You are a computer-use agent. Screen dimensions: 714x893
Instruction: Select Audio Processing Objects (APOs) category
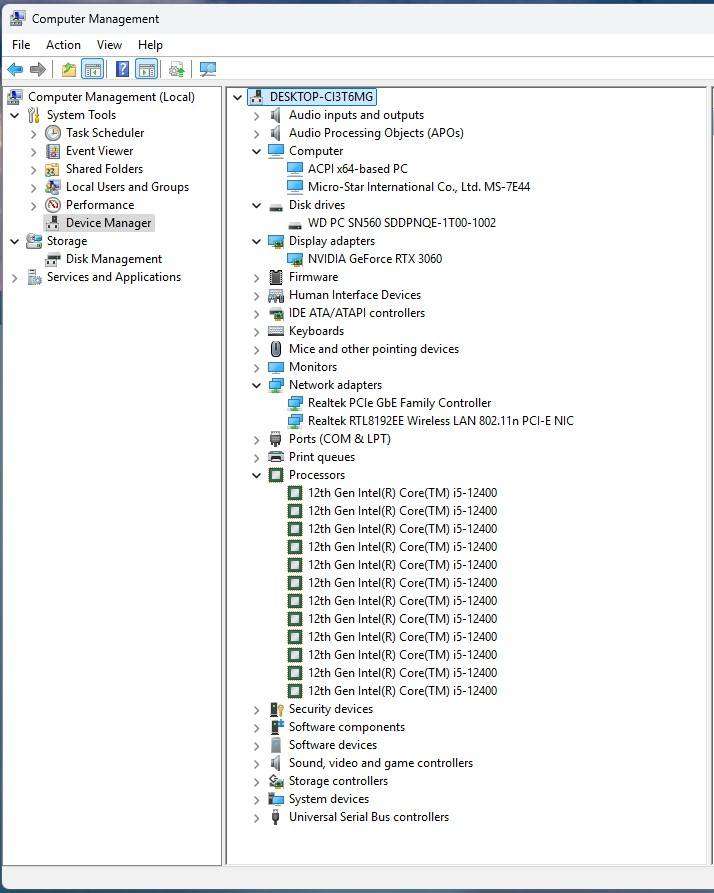[x=376, y=133]
